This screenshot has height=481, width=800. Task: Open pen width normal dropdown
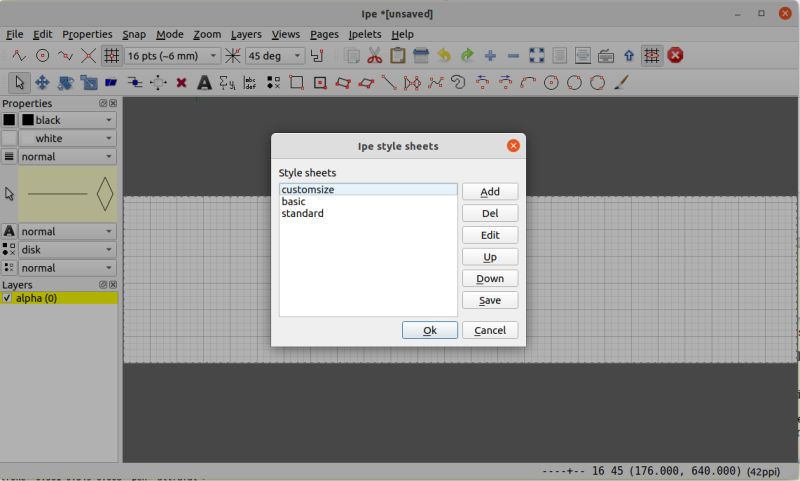[68, 157]
